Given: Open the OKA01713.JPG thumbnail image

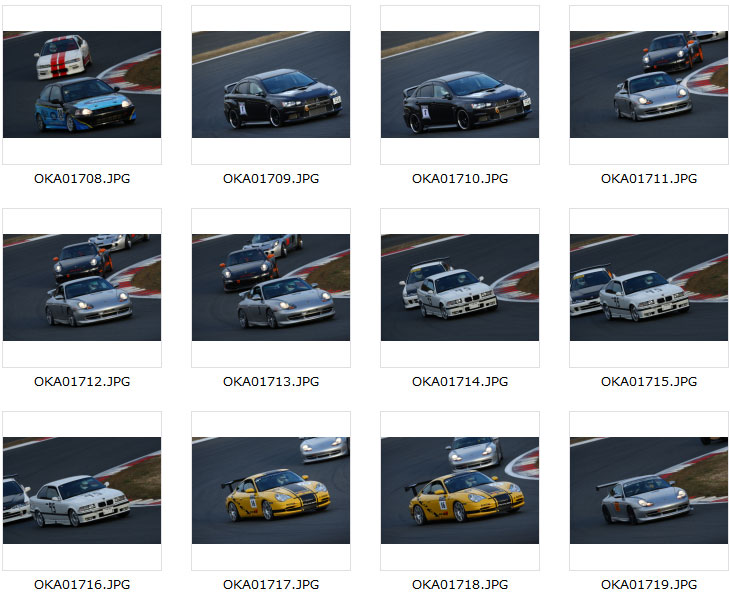Looking at the screenshot, I should [x=271, y=287].
